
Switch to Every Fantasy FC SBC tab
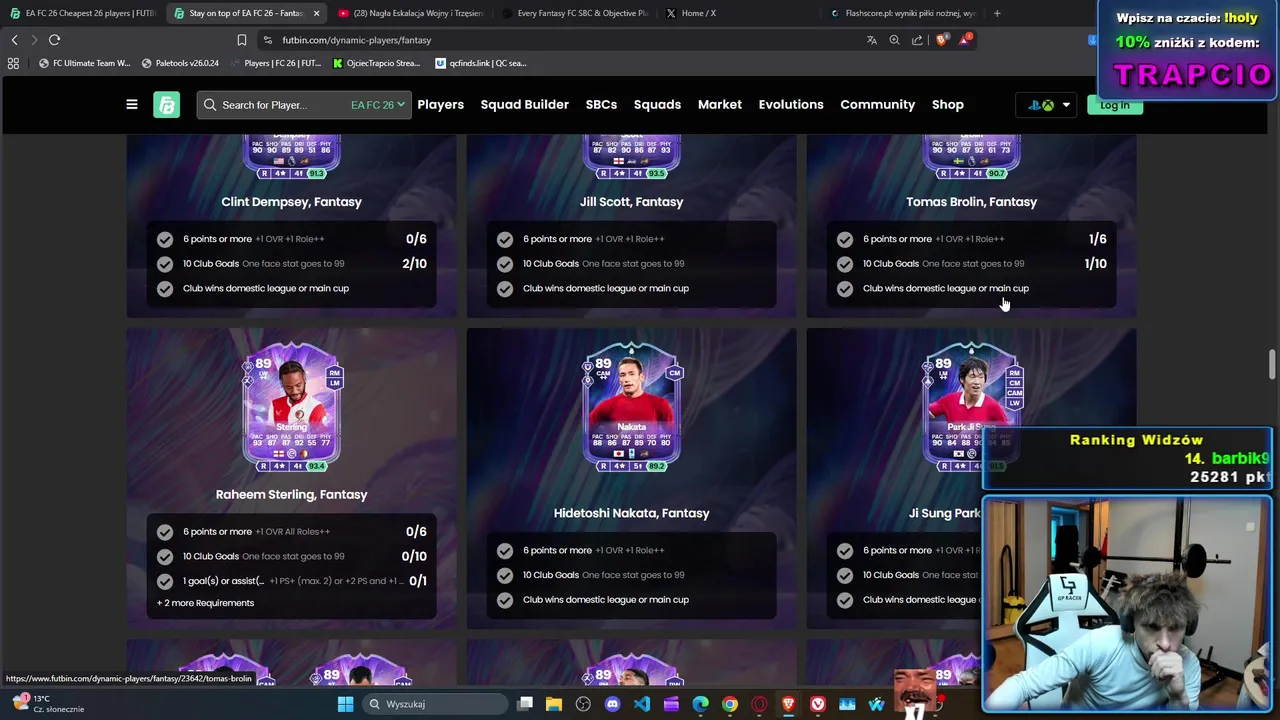[x=574, y=13]
